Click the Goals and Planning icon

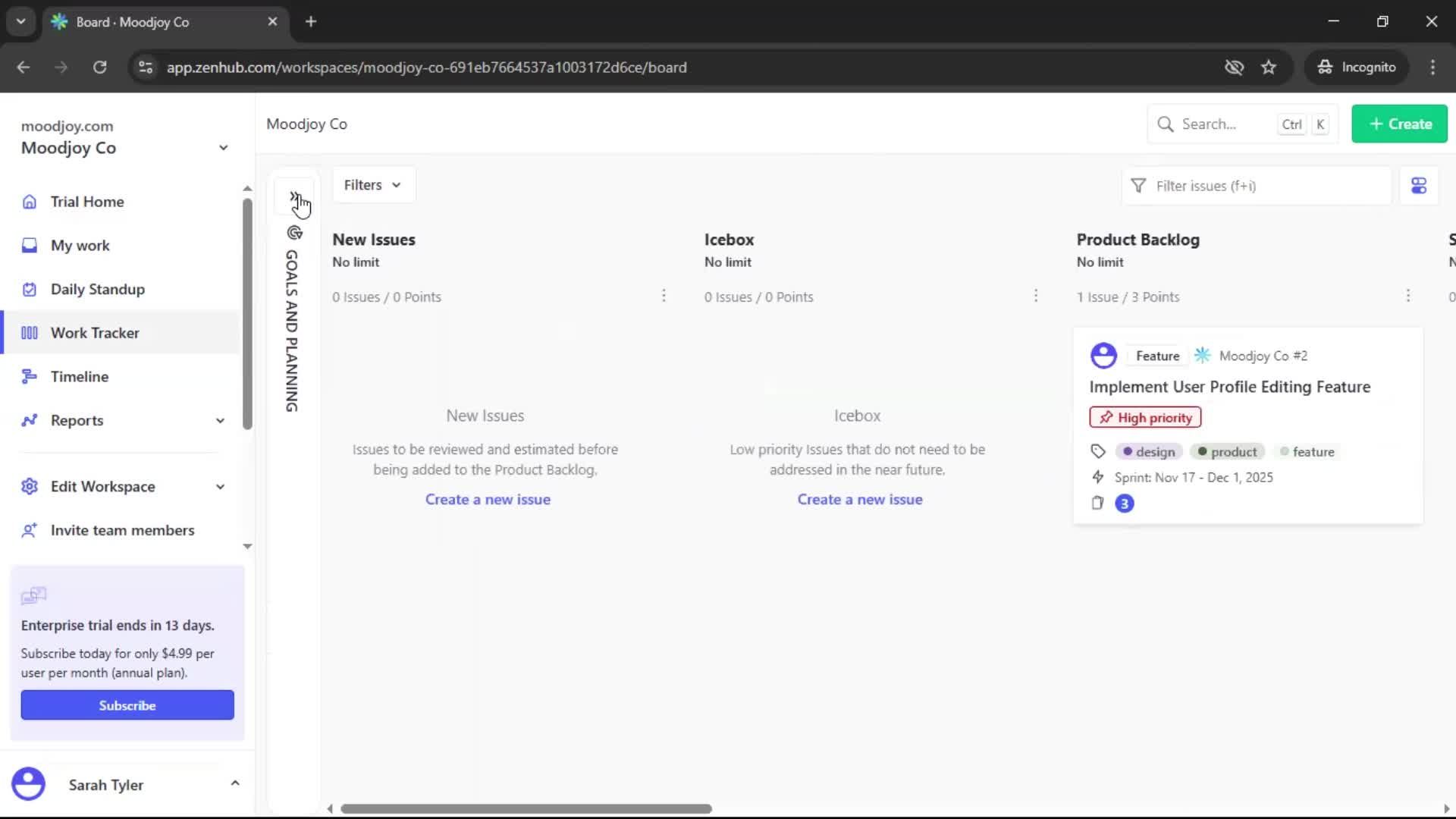point(294,233)
